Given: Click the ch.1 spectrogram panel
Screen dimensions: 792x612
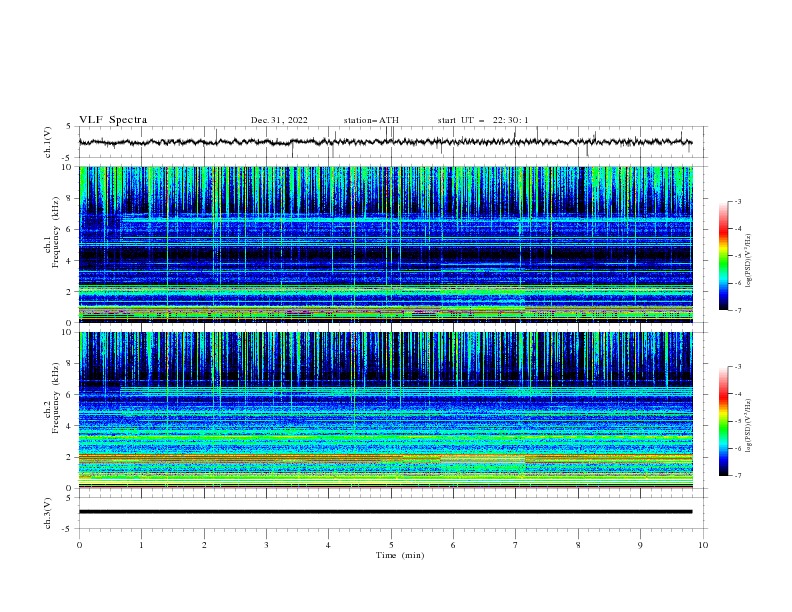Looking at the screenshot, I should click(386, 244).
